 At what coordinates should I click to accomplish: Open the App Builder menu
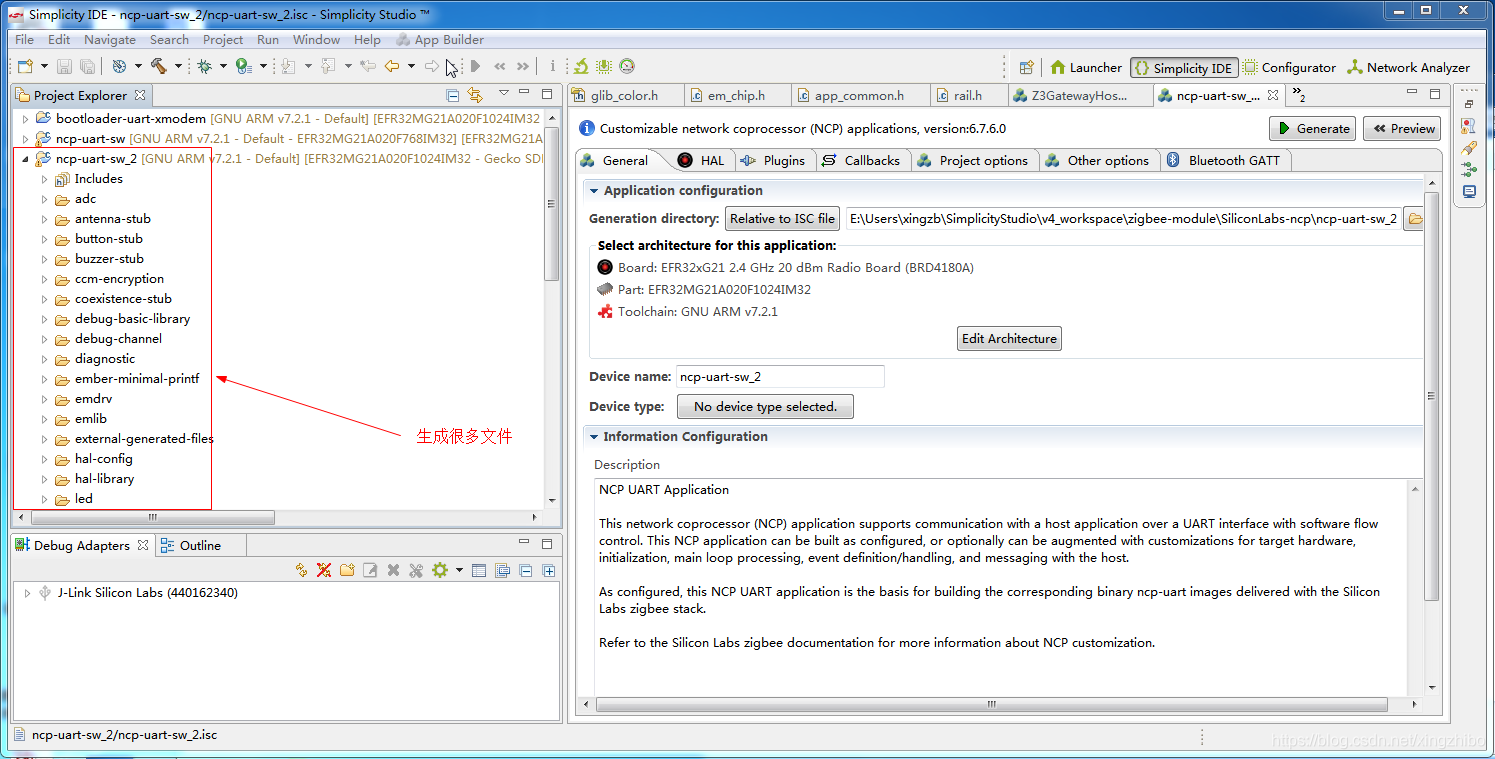coord(440,39)
